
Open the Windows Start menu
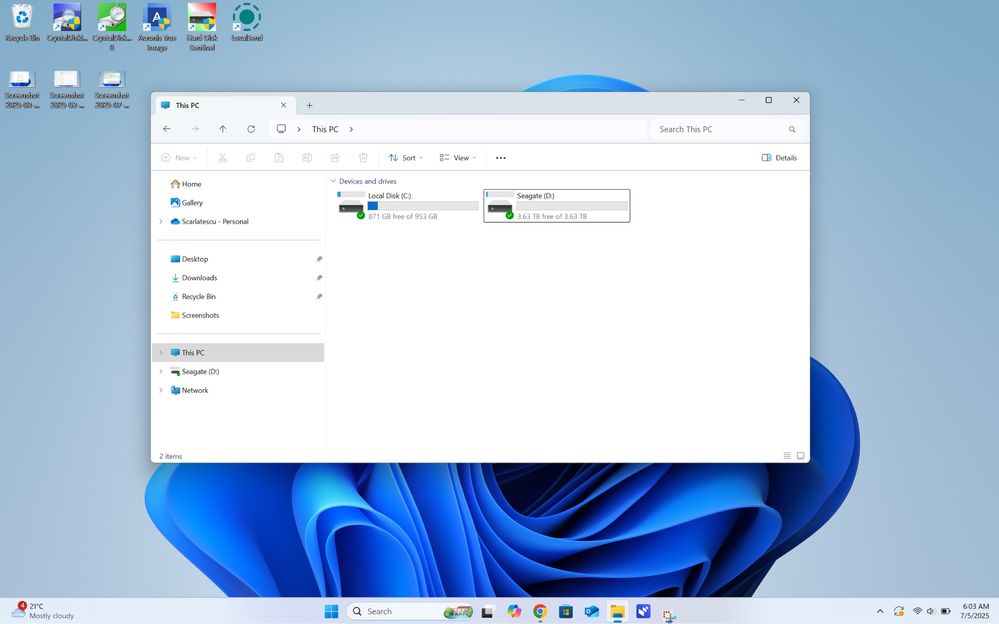click(x=331, y=611)
